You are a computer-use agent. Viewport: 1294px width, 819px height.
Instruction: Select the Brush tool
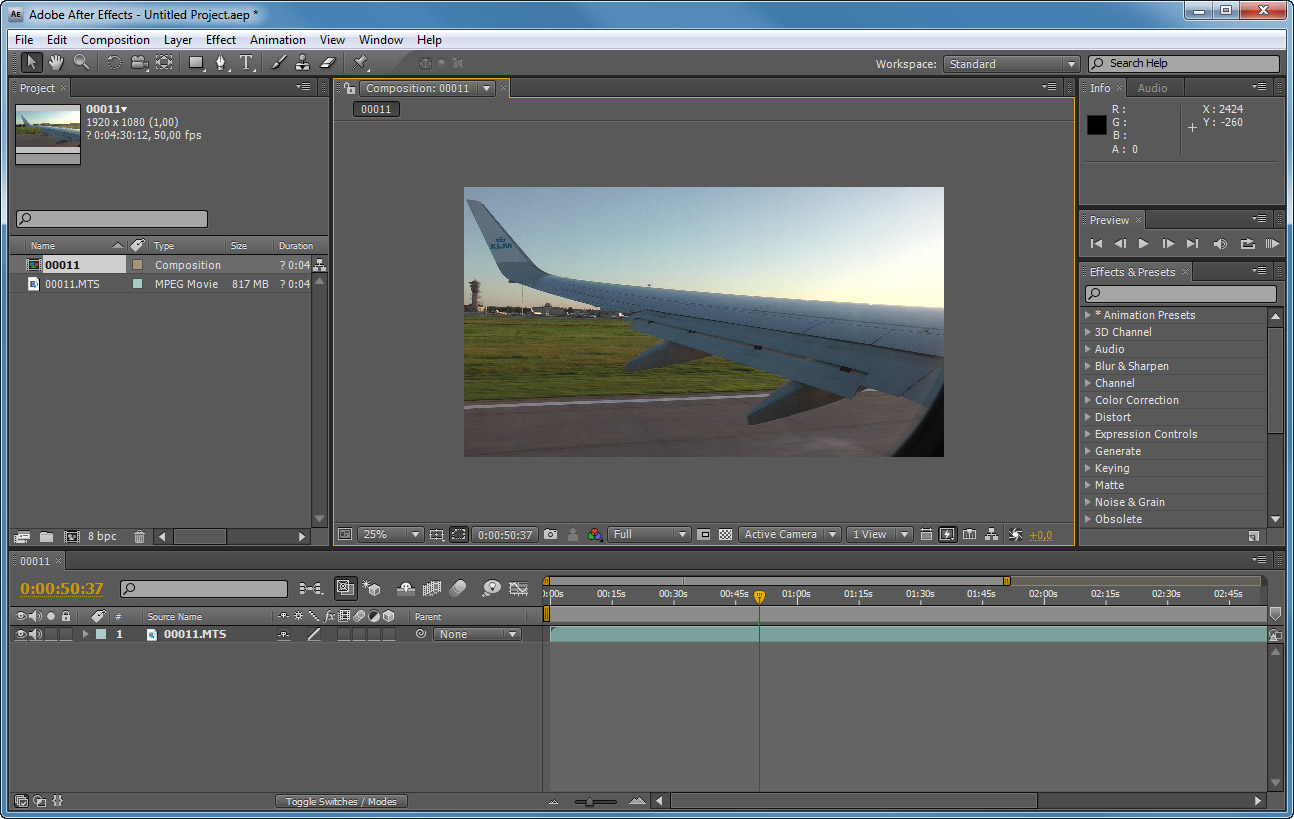[278, 63]
